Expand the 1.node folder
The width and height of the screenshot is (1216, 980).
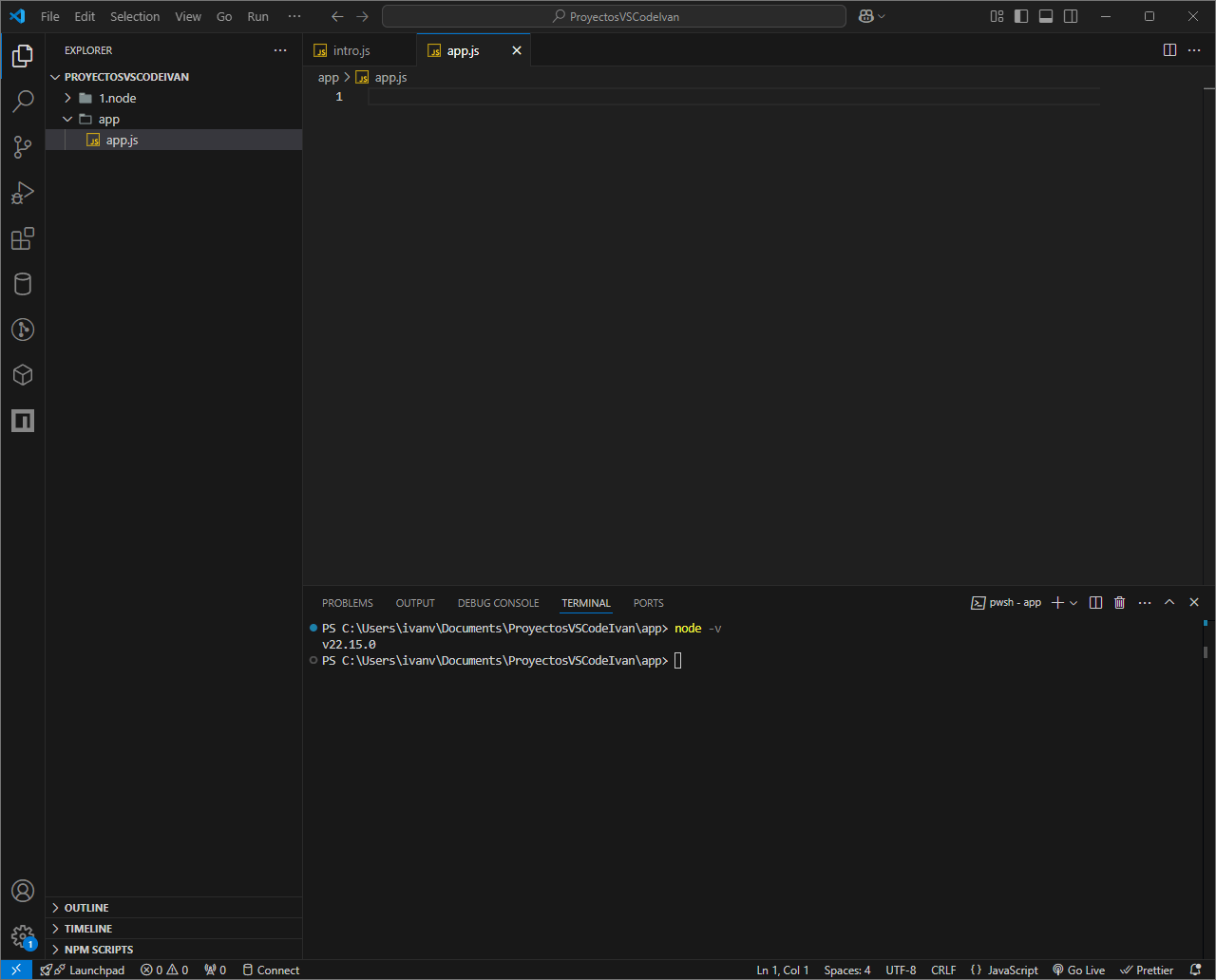[117, 98]
